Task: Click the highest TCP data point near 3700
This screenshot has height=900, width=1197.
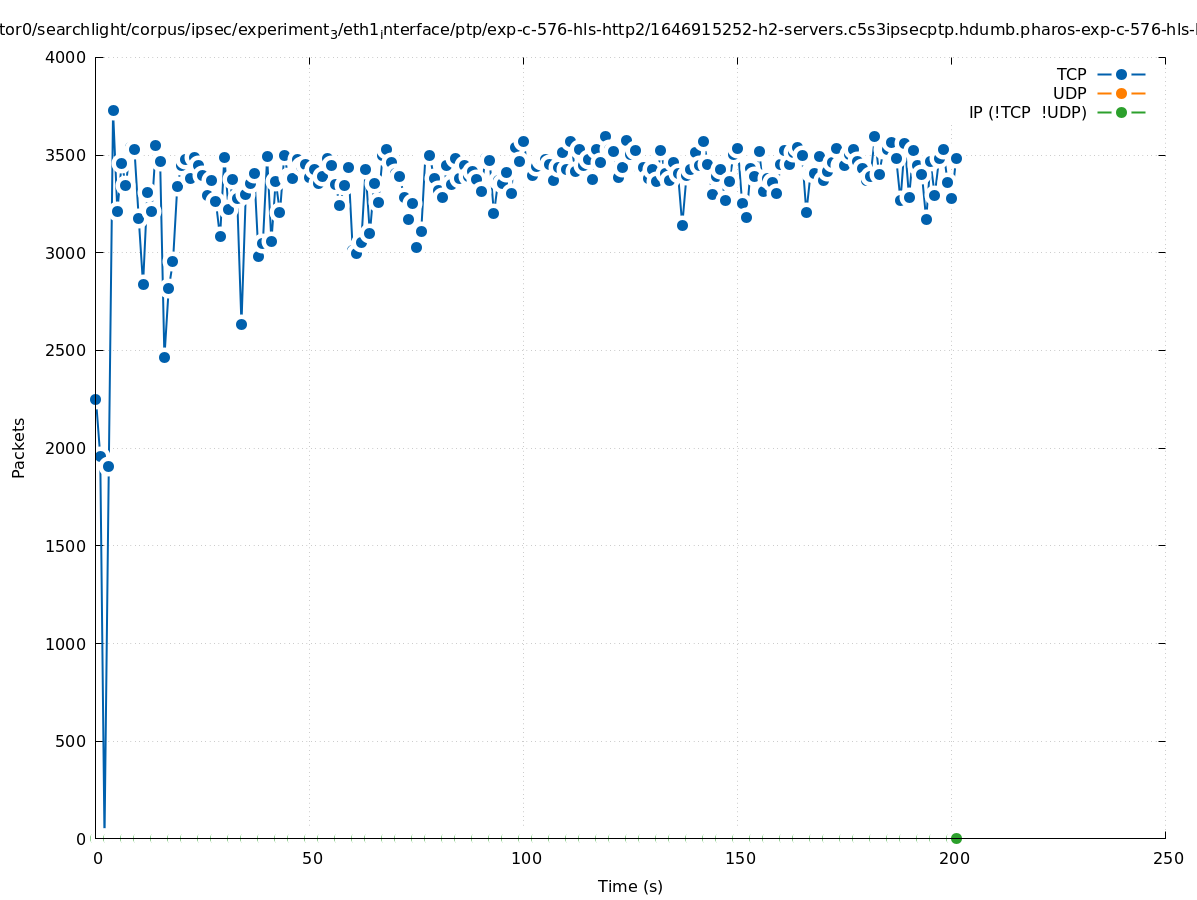Action: [113, 111]
